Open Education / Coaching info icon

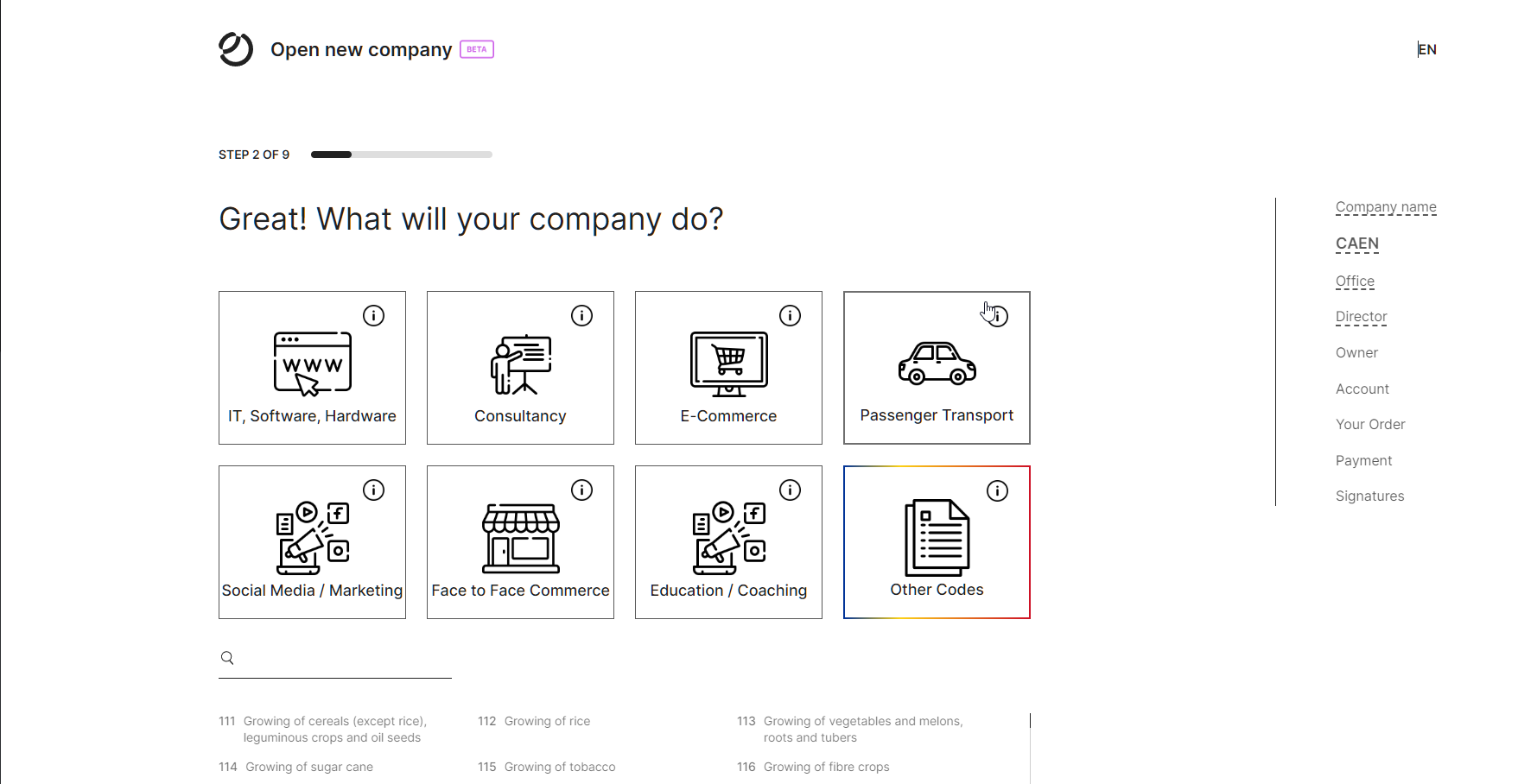click(x=790, y=490)
